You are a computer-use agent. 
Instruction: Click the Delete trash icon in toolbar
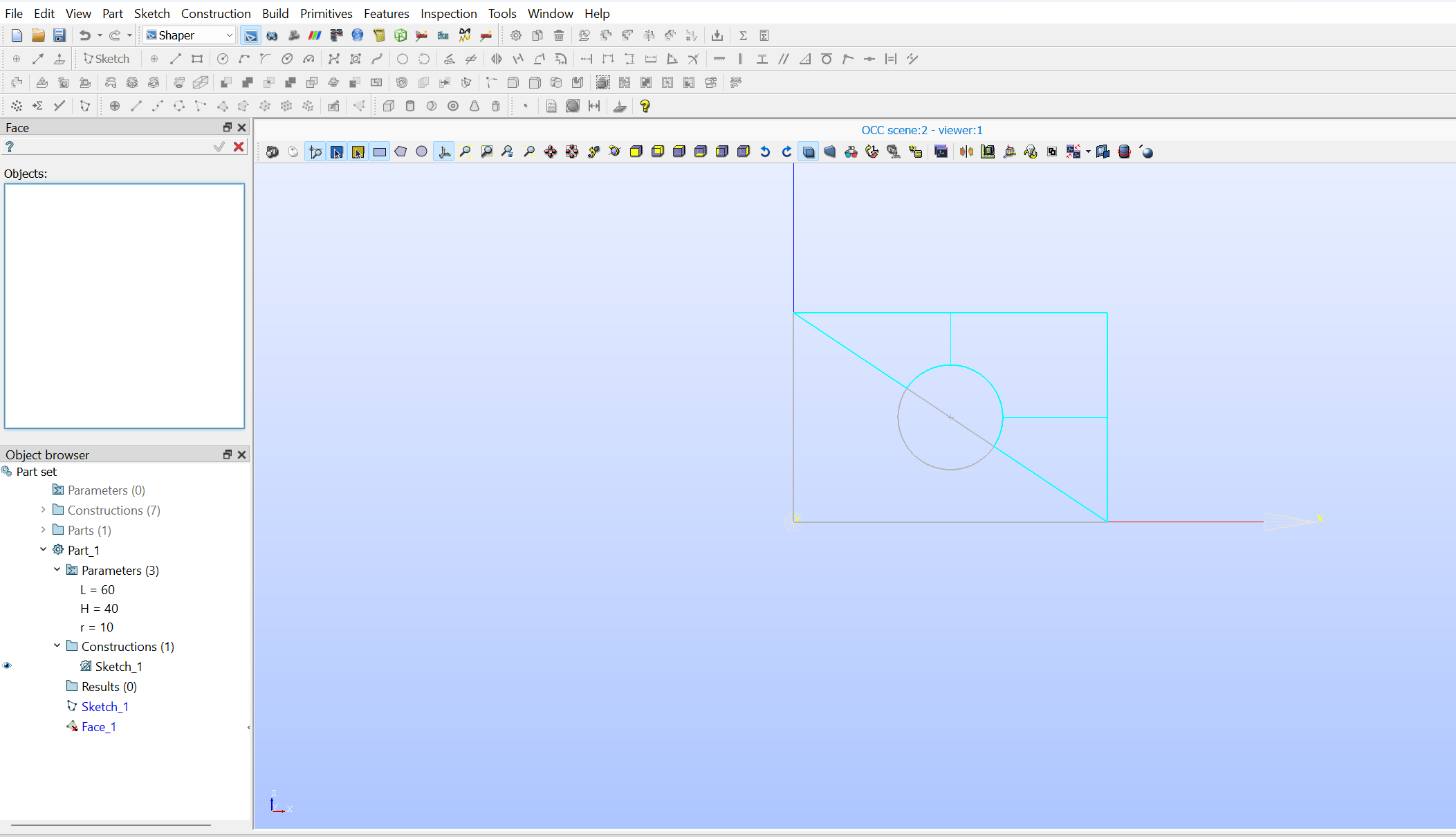coord(559,35)
